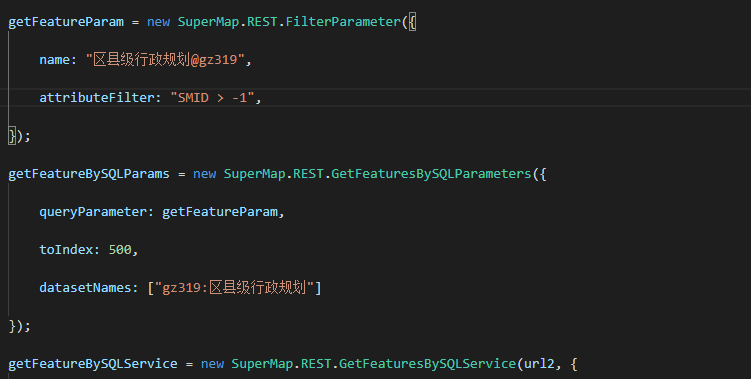The width and height of the screenshot is (751, 379).
Task: Select the GetFeaturesBySQLParameters class name
Action: click(x=432, y=174)
